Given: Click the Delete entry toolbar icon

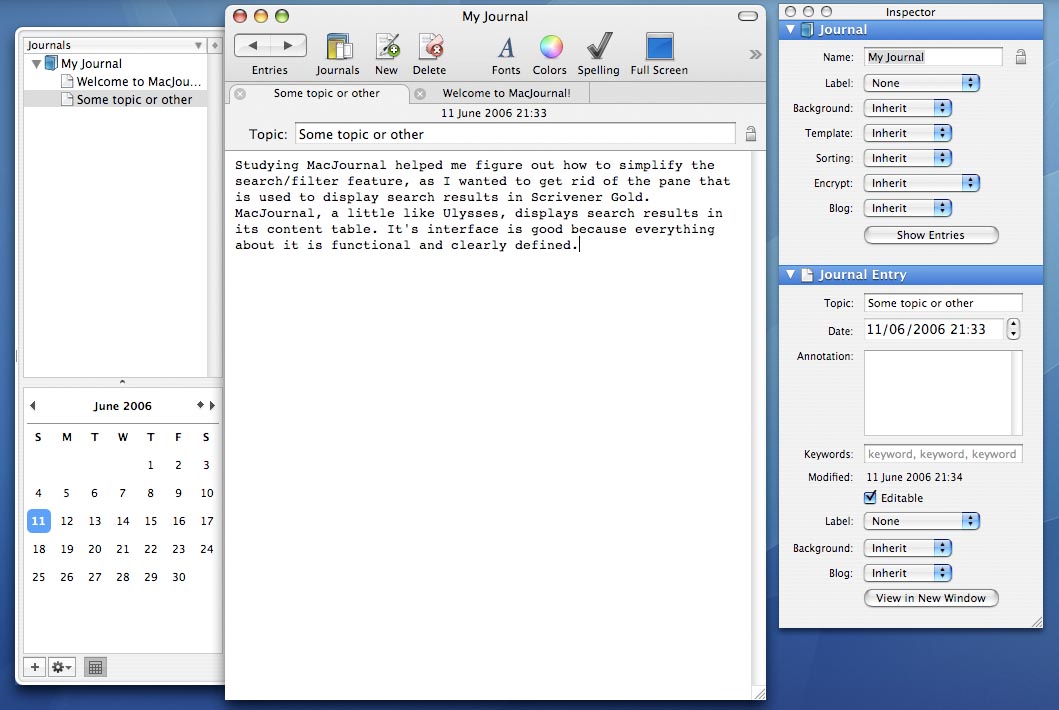Looking at the screenshot, I should 430,47.
